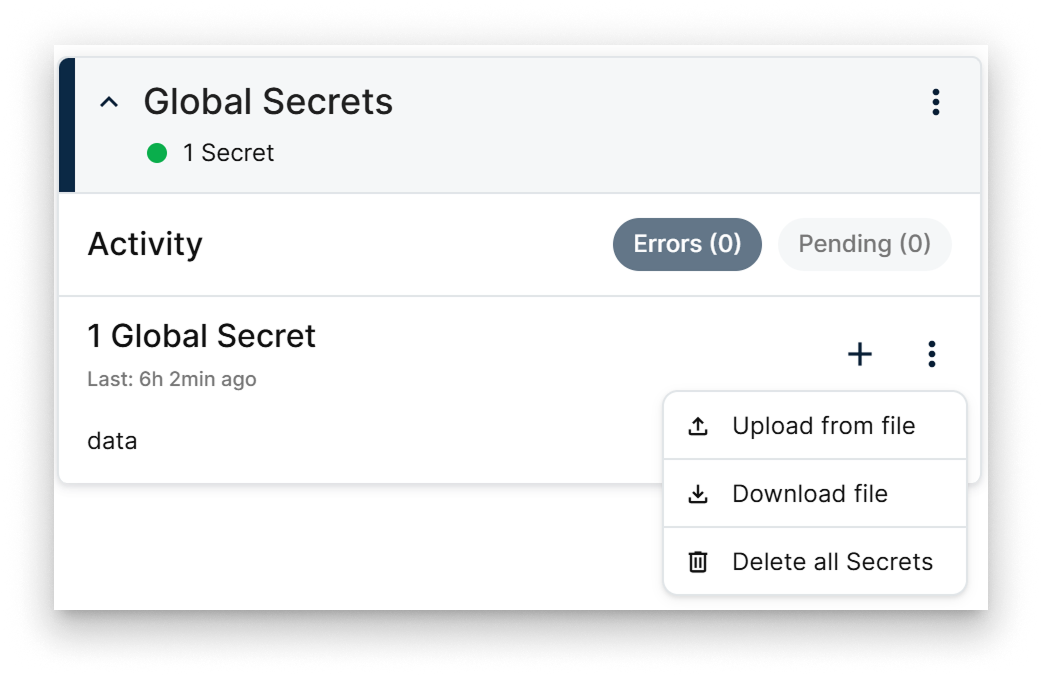Click the plus icon to add a new secret
The height and width of the screenshot is (675, 1042).
click(x=860, y=355)
